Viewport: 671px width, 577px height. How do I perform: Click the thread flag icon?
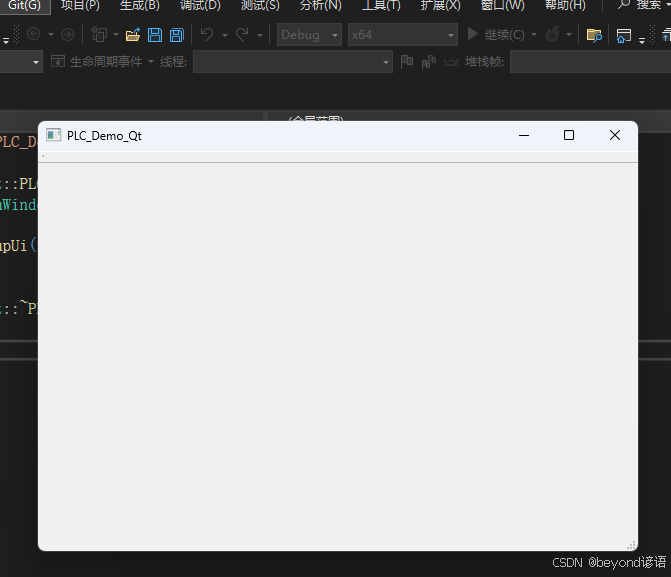tap(407, 62)
